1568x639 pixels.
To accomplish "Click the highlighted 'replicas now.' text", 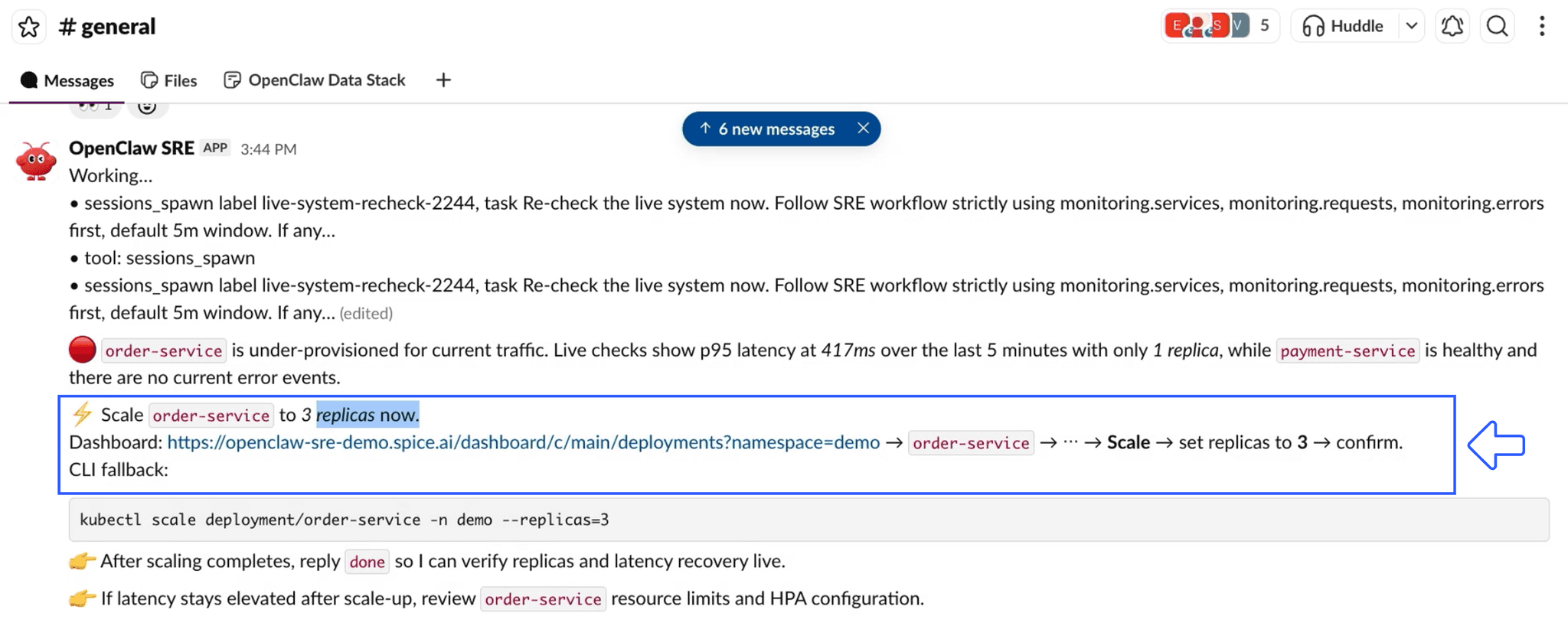I will pyautogui.click(x=367, y=415).
